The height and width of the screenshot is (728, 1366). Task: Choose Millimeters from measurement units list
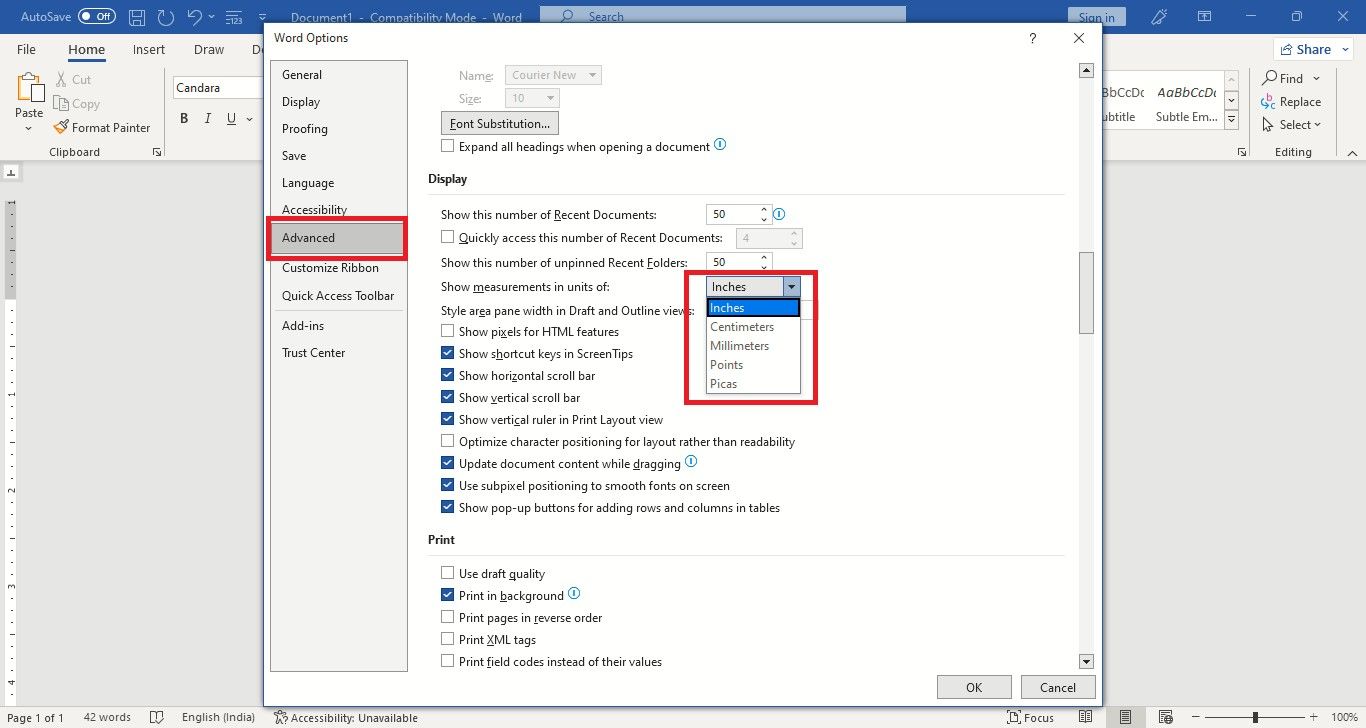753,346
